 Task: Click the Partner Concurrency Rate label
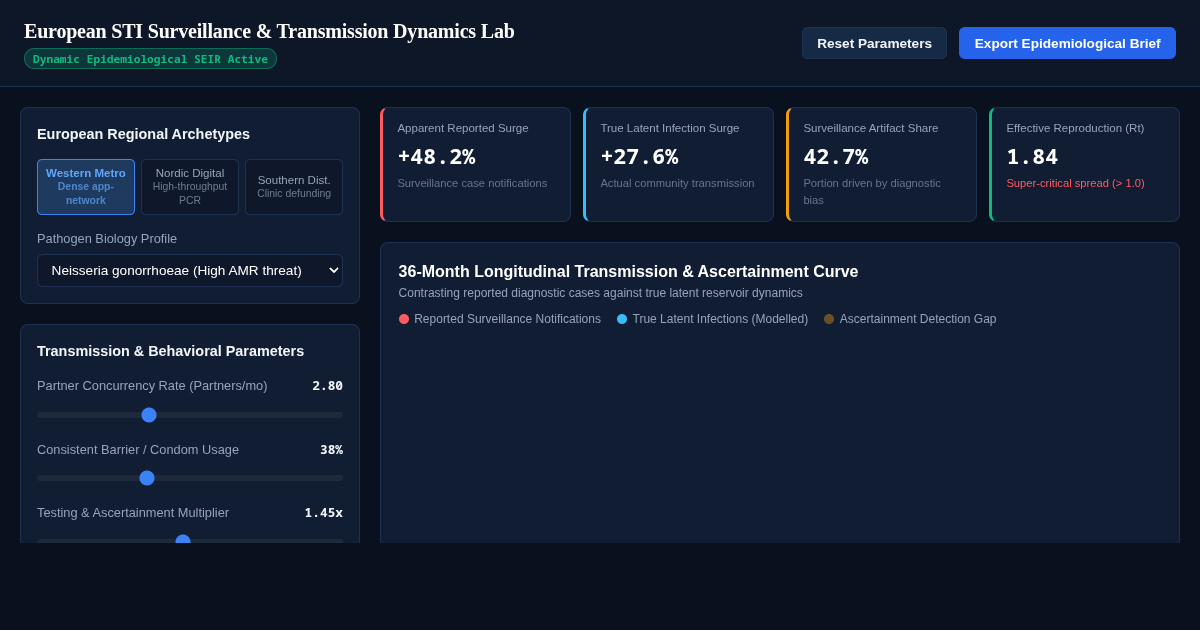point(152,385)
